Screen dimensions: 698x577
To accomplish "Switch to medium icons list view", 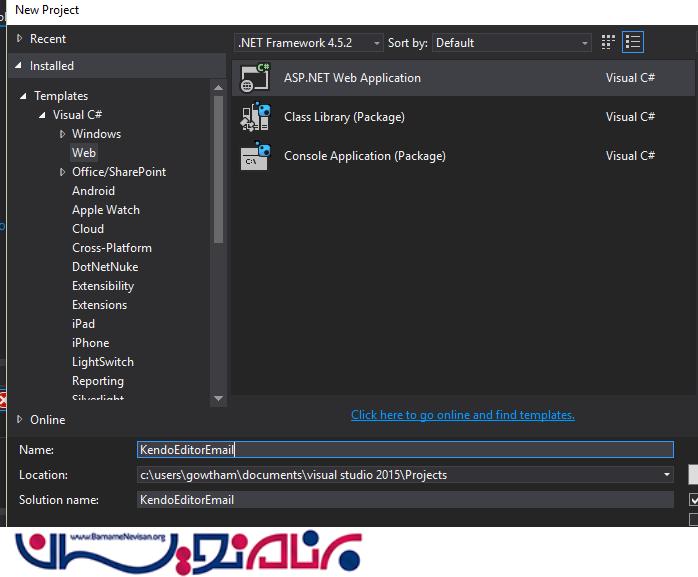I will (x=632, y=43).
